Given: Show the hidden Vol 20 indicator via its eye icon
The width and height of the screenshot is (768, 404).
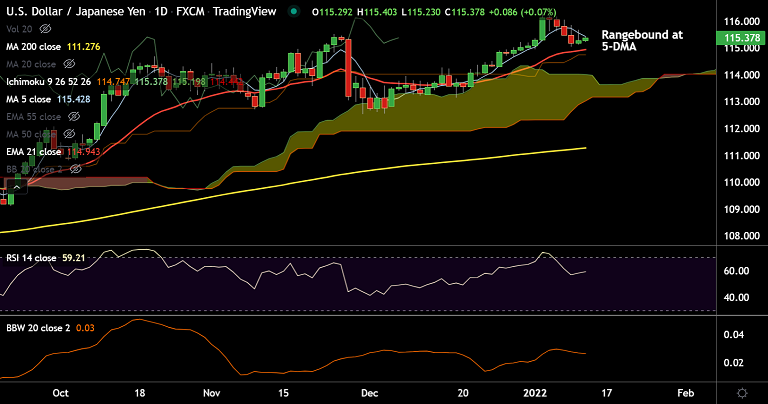Looking at the screenshot, I should 46,29.
